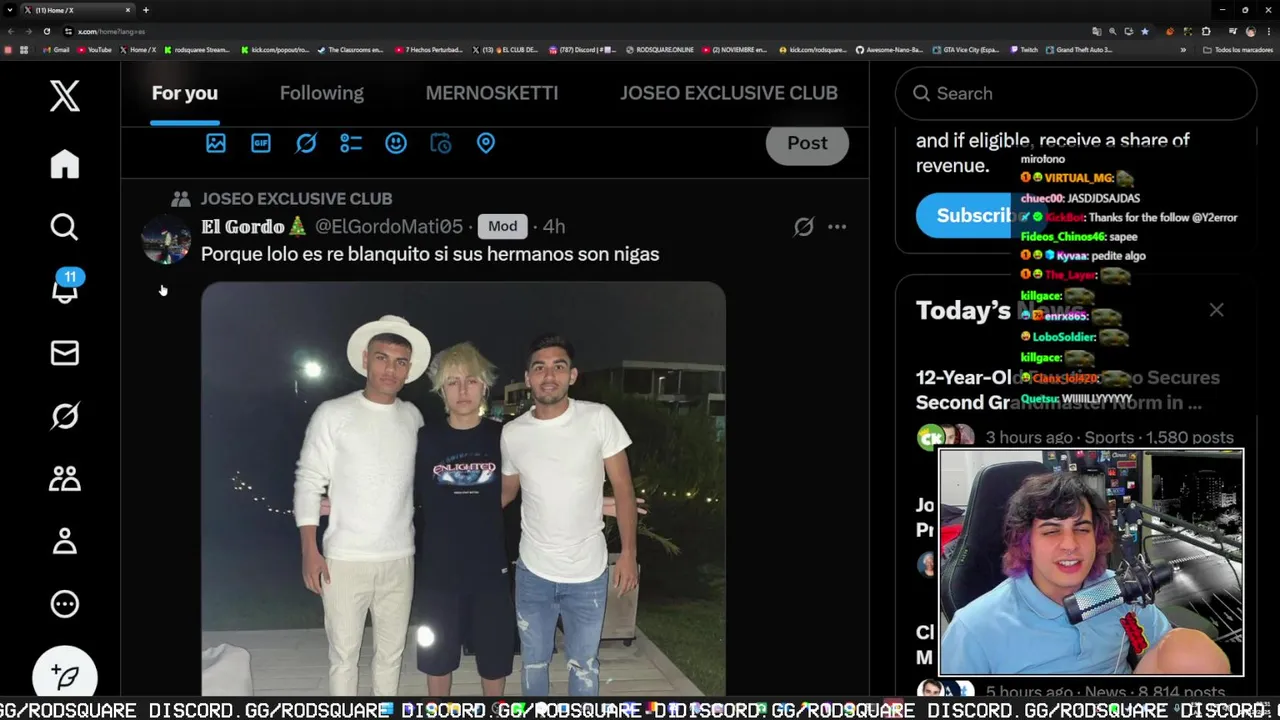Click the Mod badge on the post
This screenshot has height=720, width=1280.
pyautogui.click(x=502, y=227)
